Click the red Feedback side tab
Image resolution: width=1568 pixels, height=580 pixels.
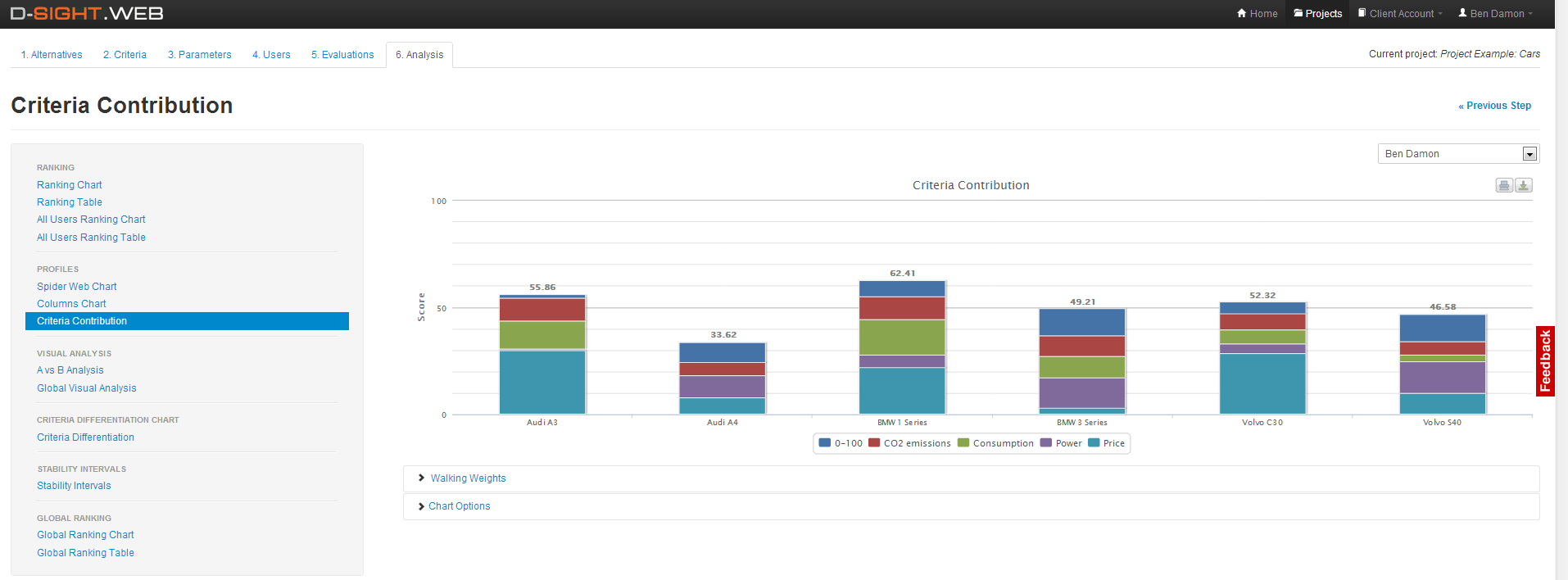click(1545, 361)
